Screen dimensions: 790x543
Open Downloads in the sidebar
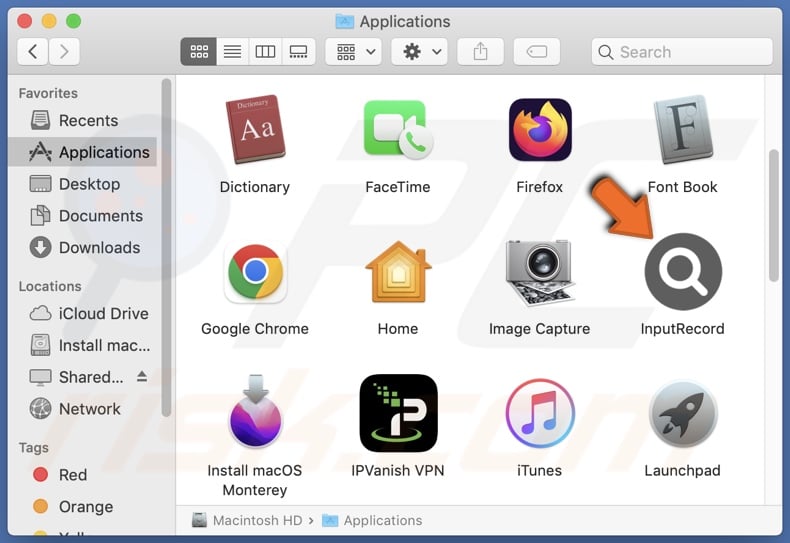point(83,247)
